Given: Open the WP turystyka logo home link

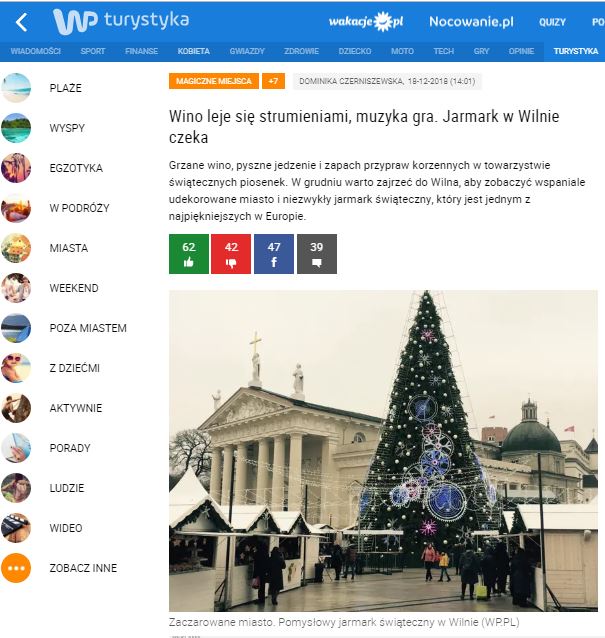Looking at the screenshot, I should click(x=121, y=21).
